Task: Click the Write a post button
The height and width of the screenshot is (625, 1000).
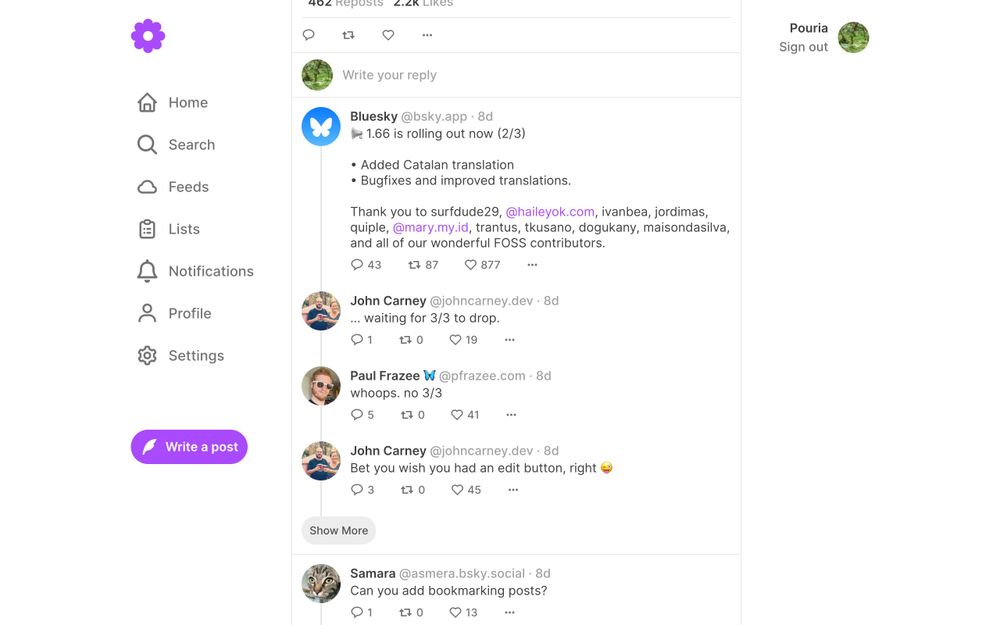Action: coord(188,447)
